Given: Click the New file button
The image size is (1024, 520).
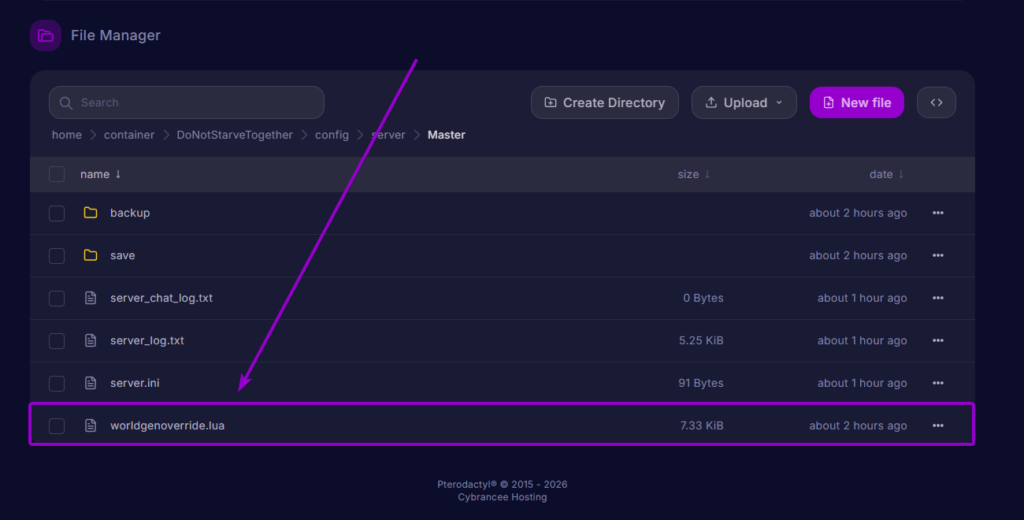Looking at the screenshot, I should (x=857, y=103).
